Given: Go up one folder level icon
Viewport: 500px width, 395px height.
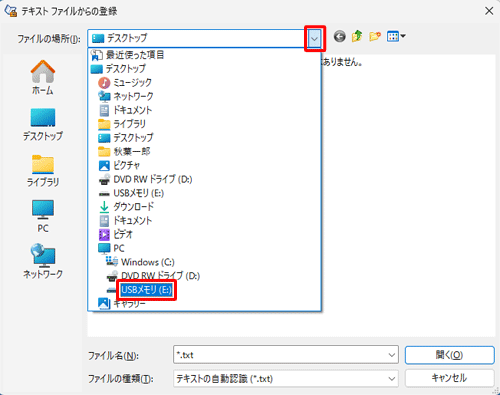Looking at the screenshot, I should (357, 36).
